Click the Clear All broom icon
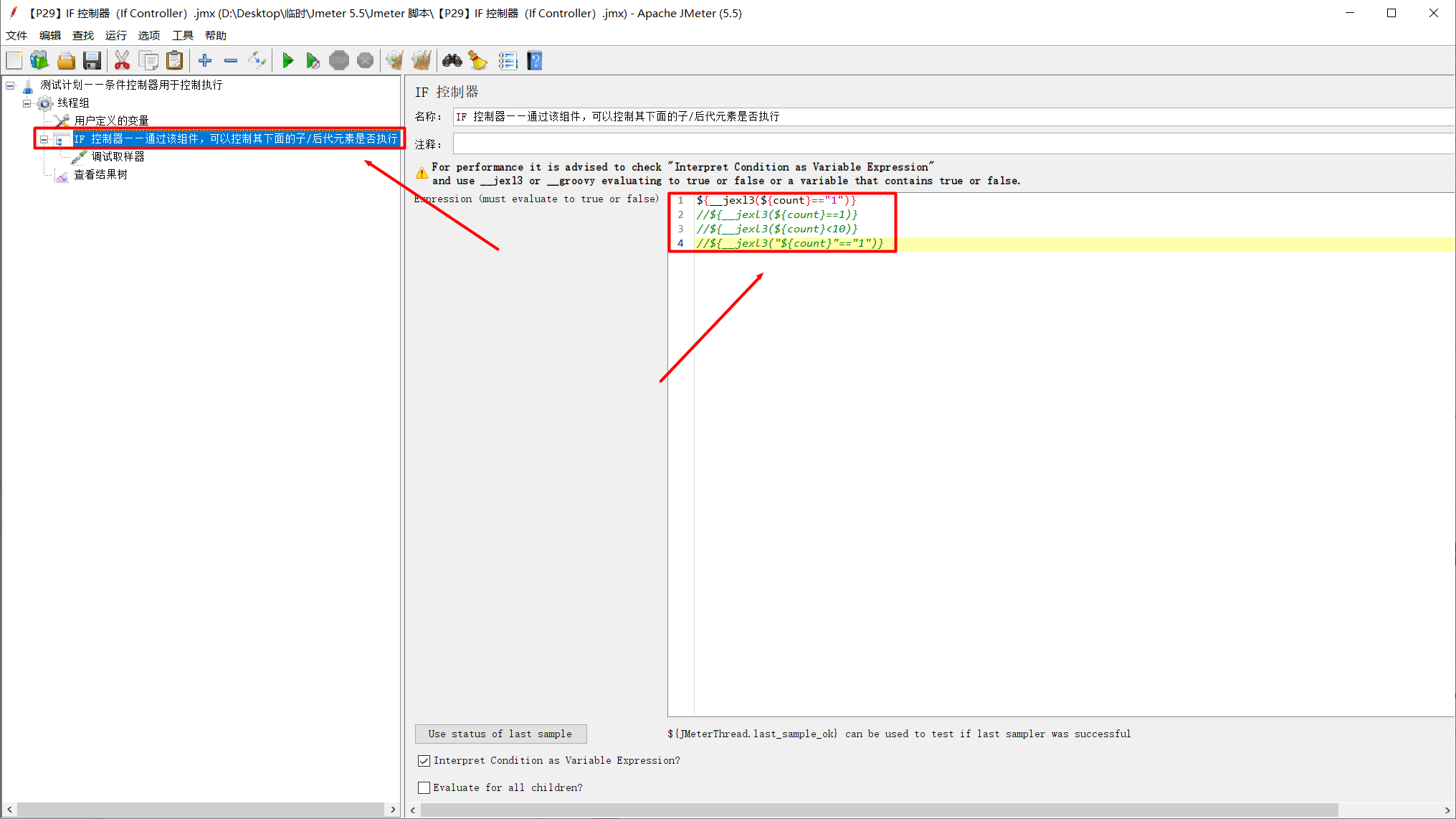 tap(421, 61)
